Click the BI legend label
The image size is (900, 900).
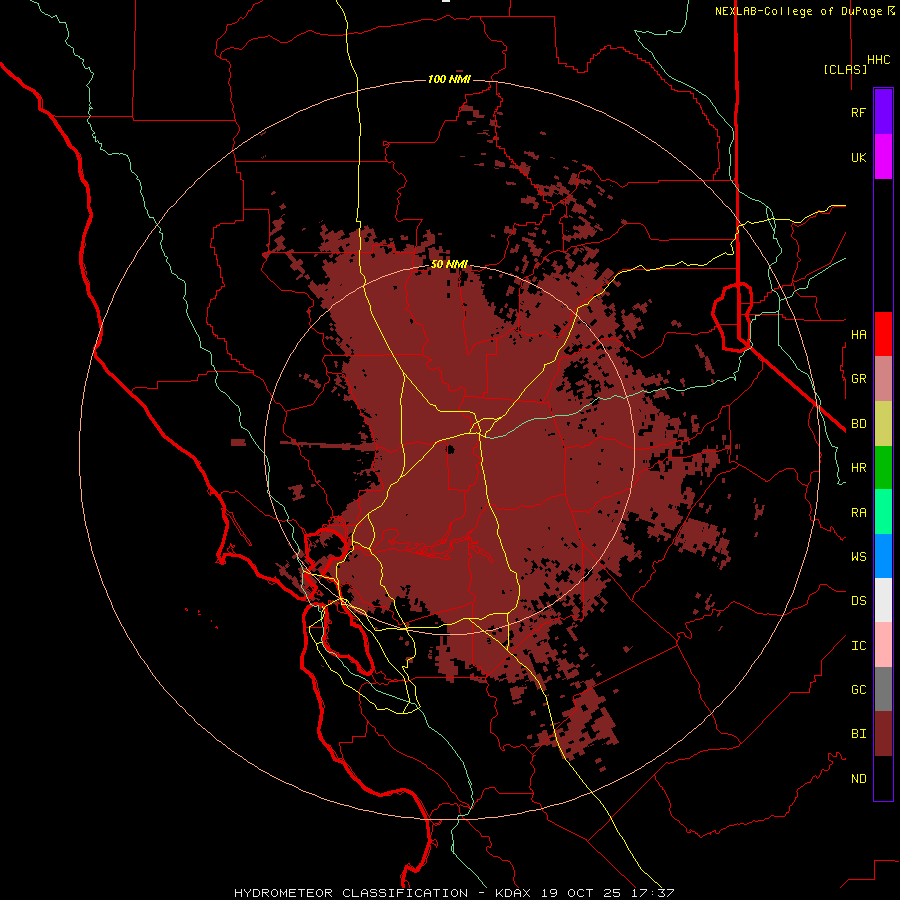[x=858, y=734]
